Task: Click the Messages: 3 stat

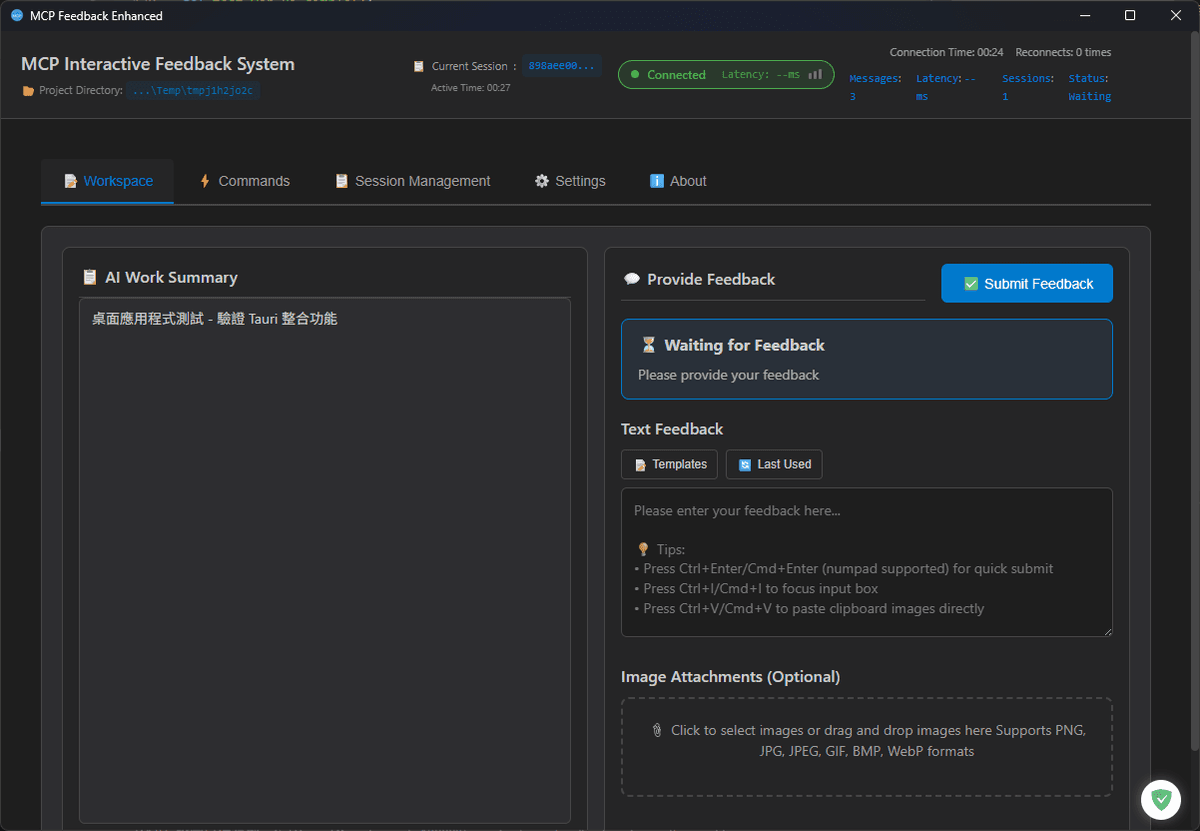Action: click(875, 87)
